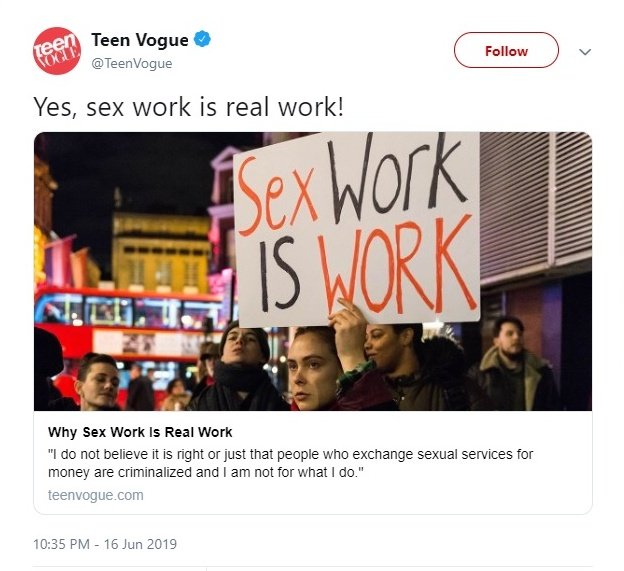Select the tweet text about sex work
The image size is (624, 571).
pyautogui.click(x=188, y=107)
